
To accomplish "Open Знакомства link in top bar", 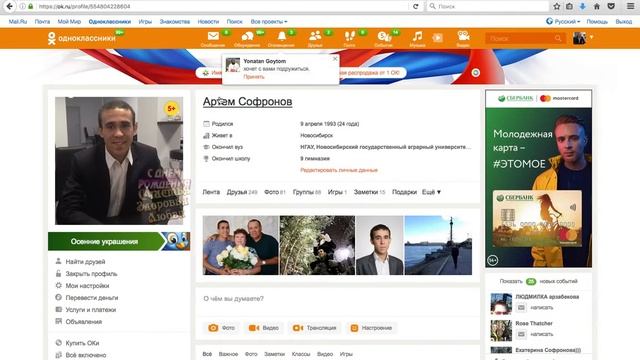I will pos(175,22).
